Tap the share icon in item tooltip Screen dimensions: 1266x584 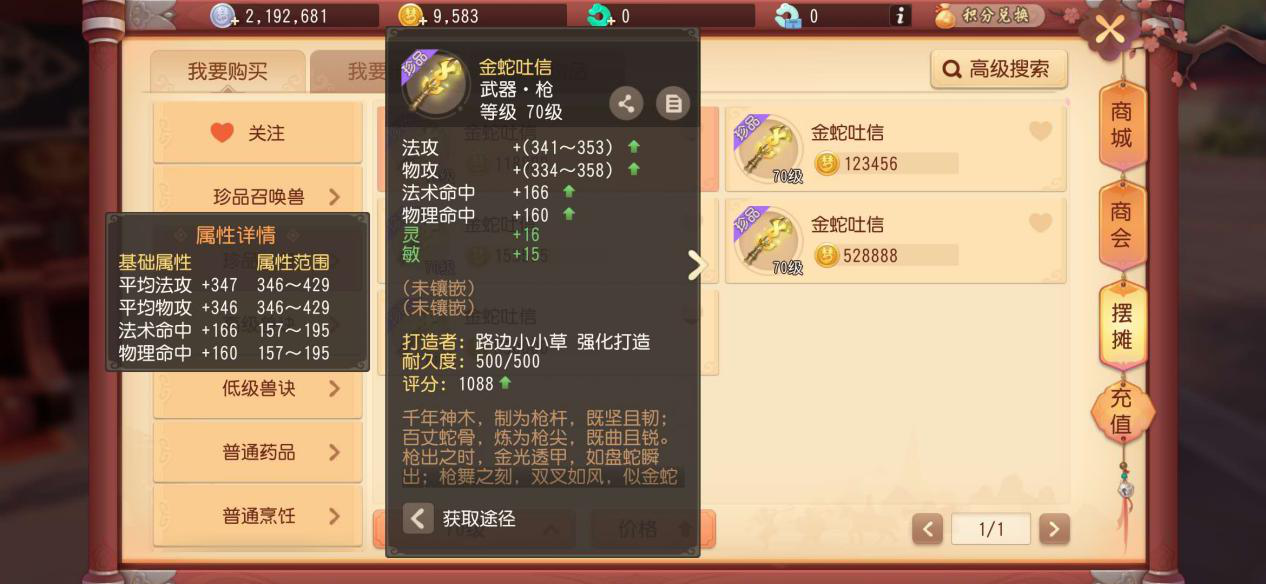[x=626, y=103]
